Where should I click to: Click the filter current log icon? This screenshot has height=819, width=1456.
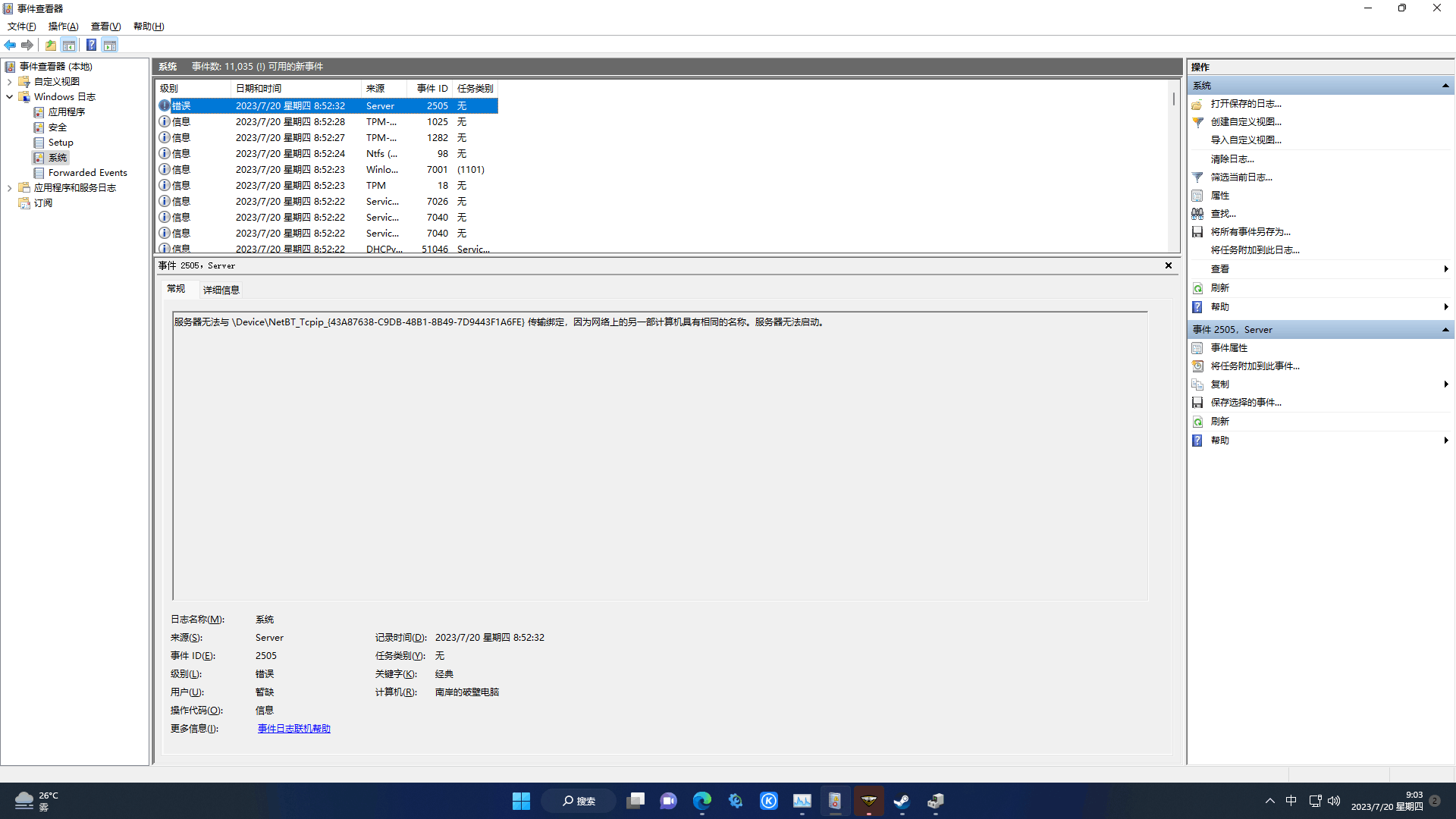point(1197,177)
